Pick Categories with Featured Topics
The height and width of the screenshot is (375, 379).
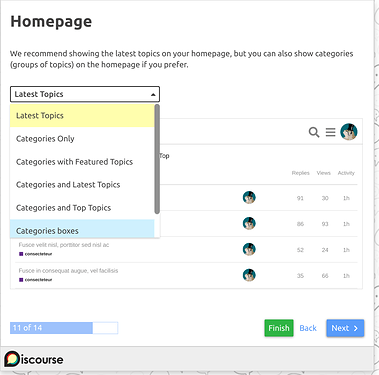coord(82,162)
